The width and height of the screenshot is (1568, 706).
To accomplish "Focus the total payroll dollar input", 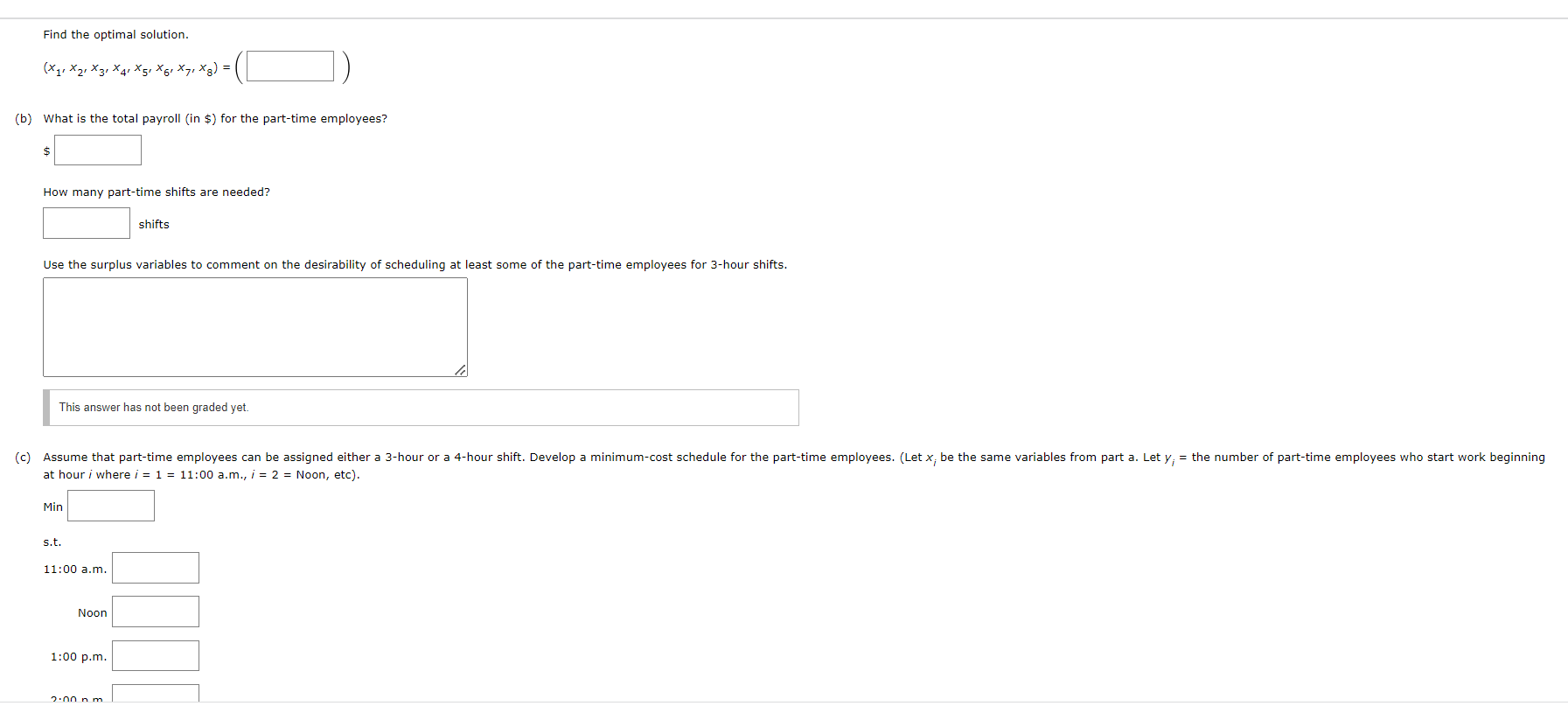I will [98, 150].
